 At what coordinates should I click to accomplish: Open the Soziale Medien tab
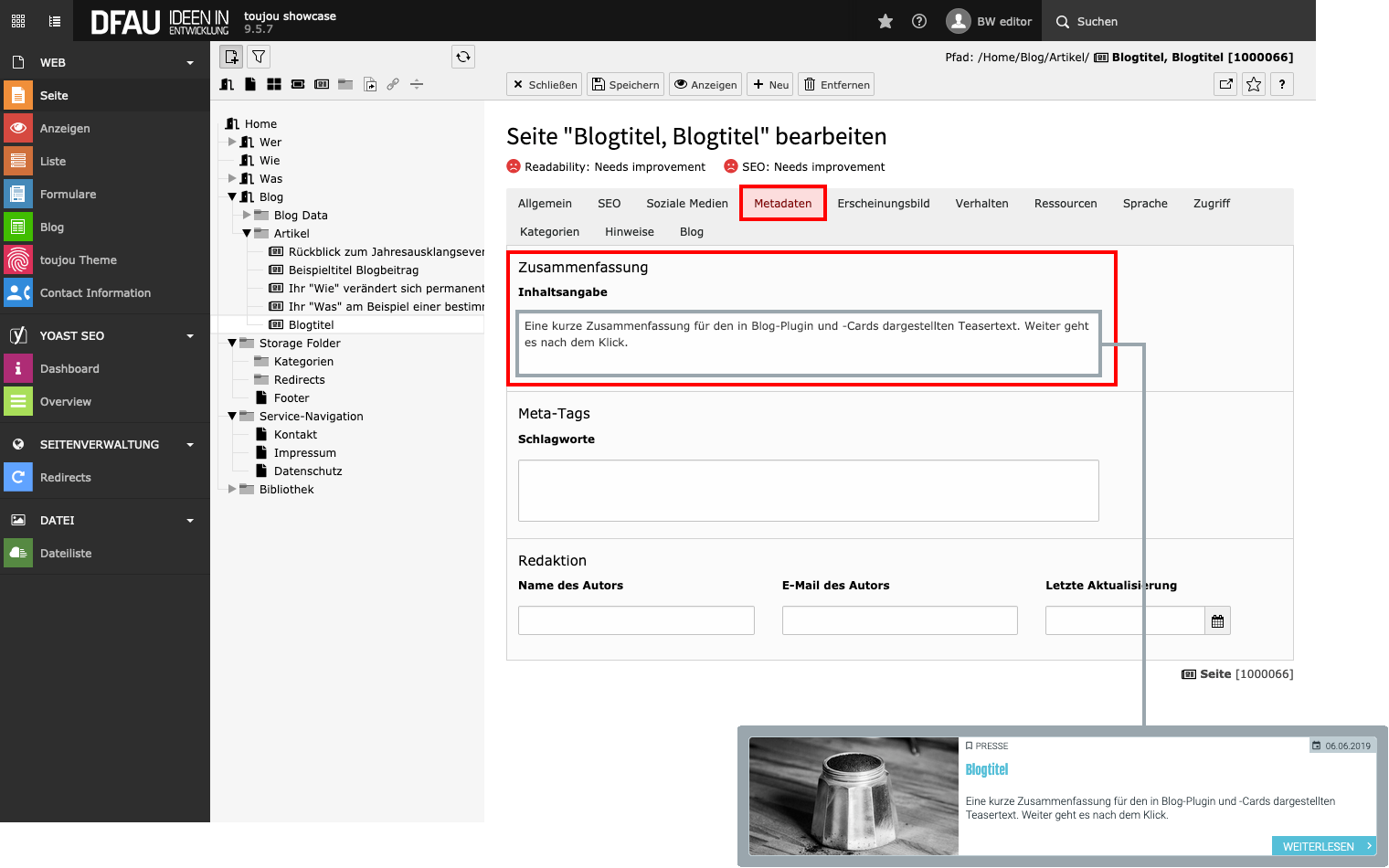point(686,204)
